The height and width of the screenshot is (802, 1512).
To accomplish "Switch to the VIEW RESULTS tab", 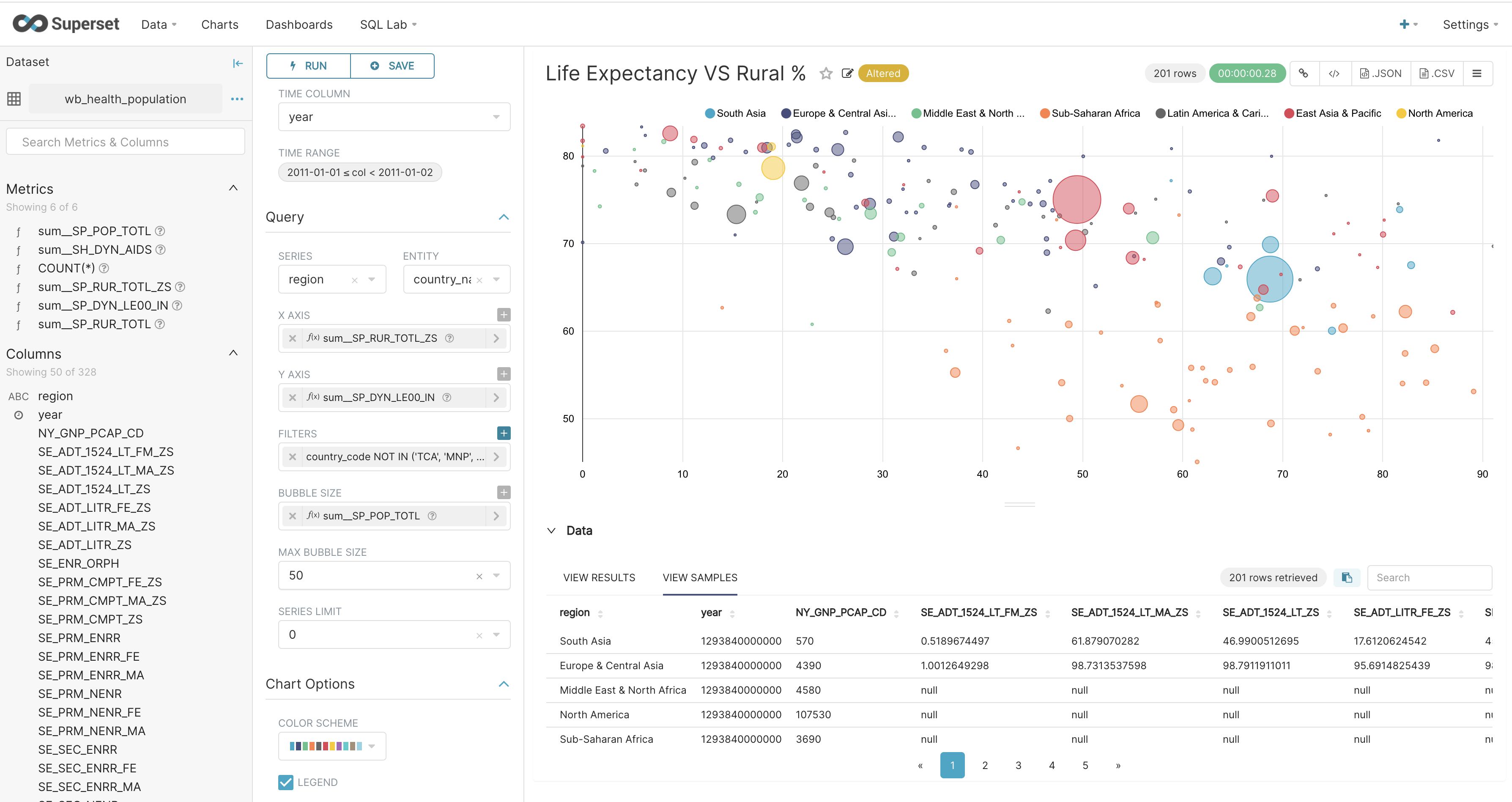I will click(x=599, y=578).
